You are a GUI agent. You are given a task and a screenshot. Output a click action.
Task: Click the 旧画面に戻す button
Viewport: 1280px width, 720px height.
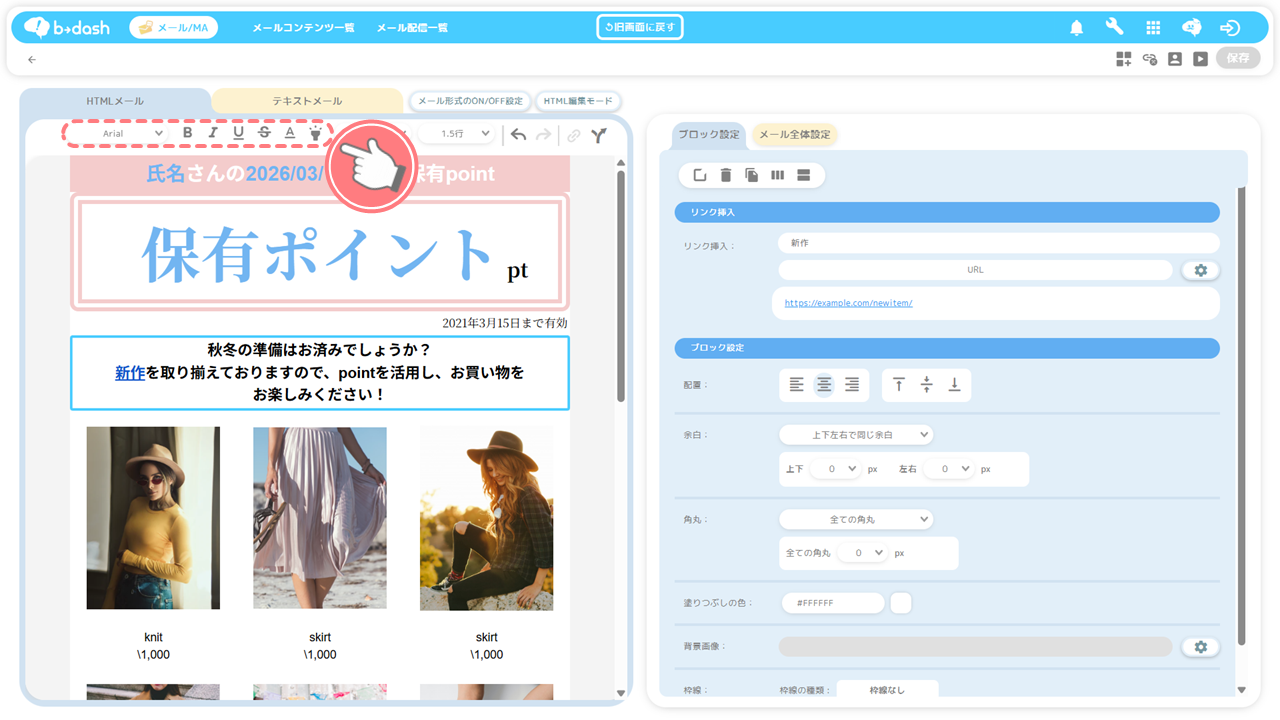pyautogui.click(x=640, y=27)
